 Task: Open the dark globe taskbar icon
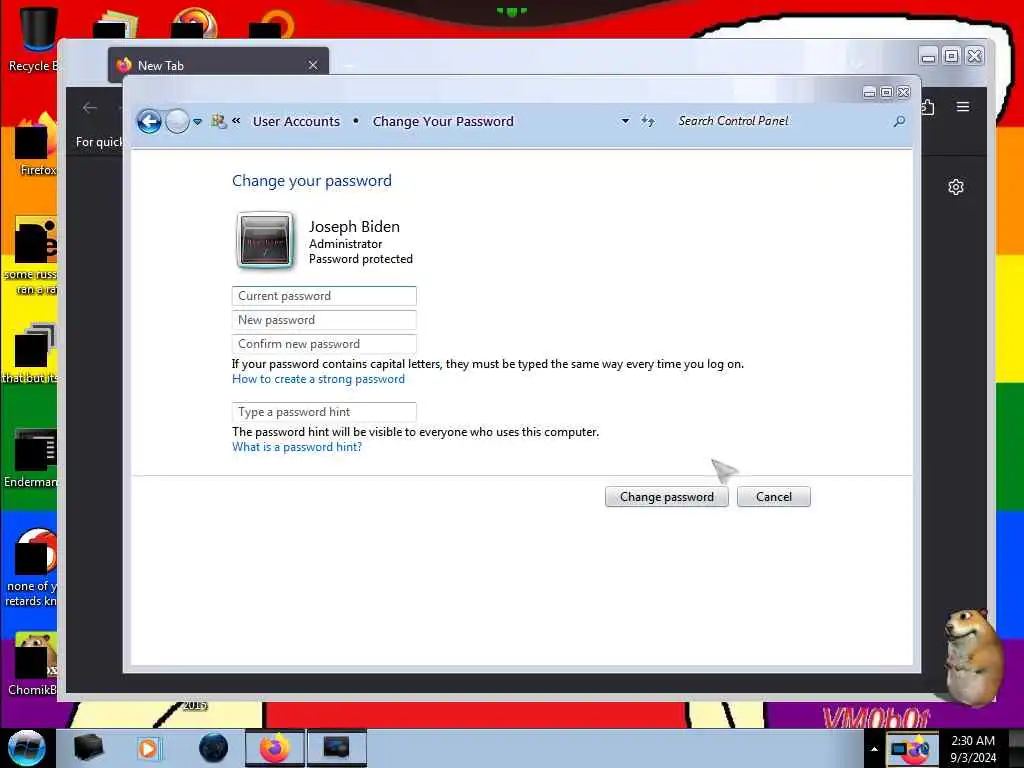coord(214,748)
